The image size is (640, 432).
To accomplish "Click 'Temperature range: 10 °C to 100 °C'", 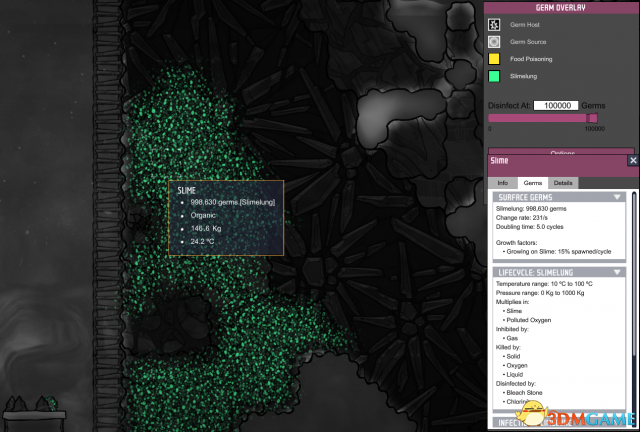I will 544,284.
